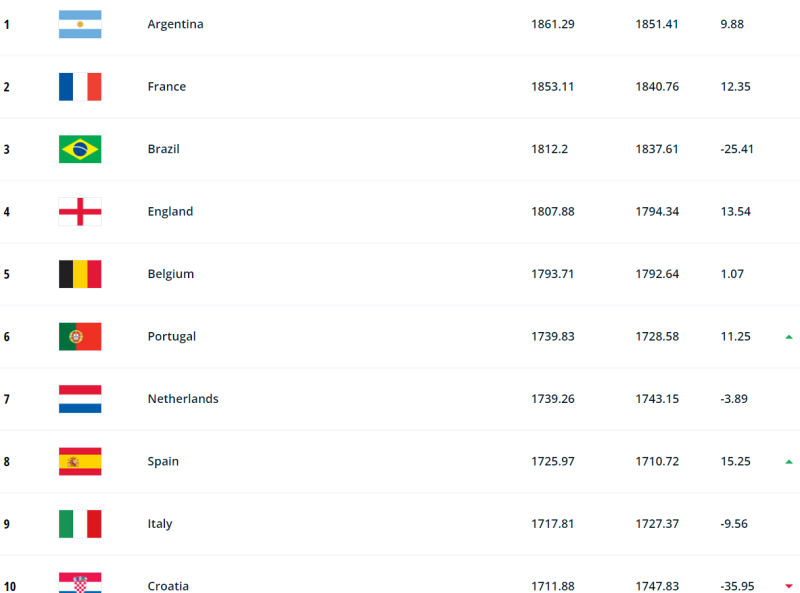Click Spain's green up-arrow rank indicator
The image size is (800, 593).
tap(789, 462)
